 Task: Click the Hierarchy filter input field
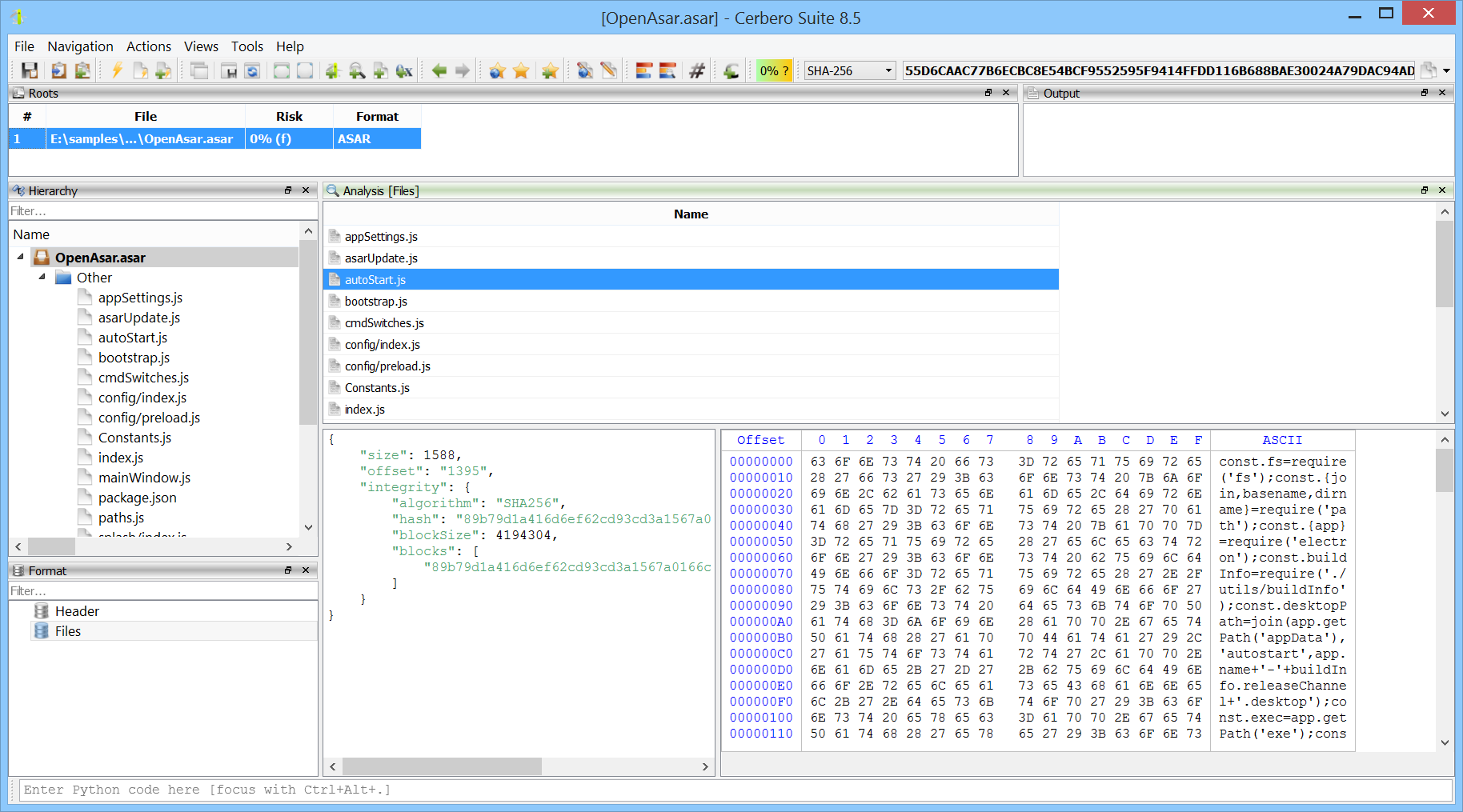click(x=162, y=211)
